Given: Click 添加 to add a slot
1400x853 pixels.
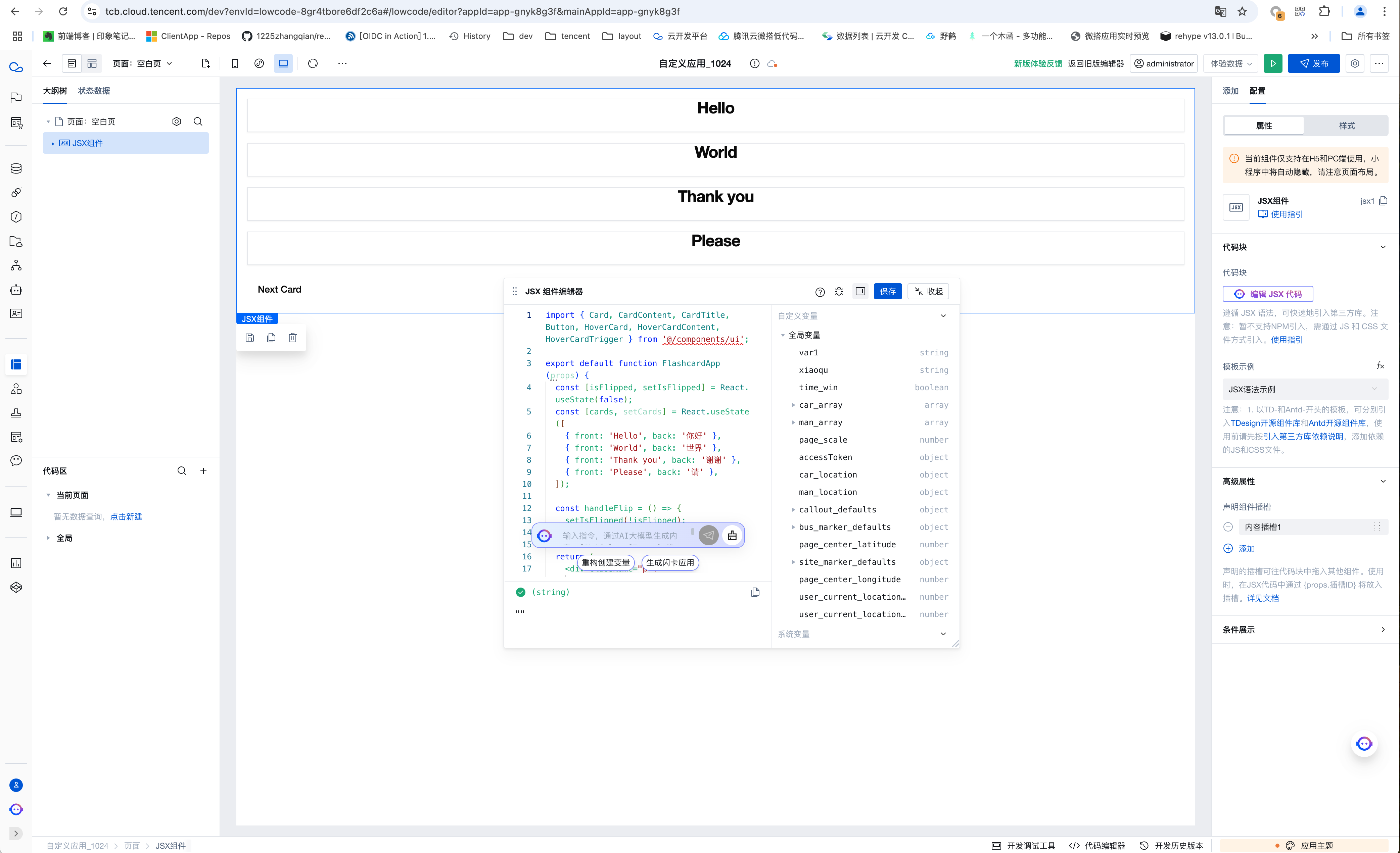Looking at the screenshot, I should click(x=1239, y=549).
